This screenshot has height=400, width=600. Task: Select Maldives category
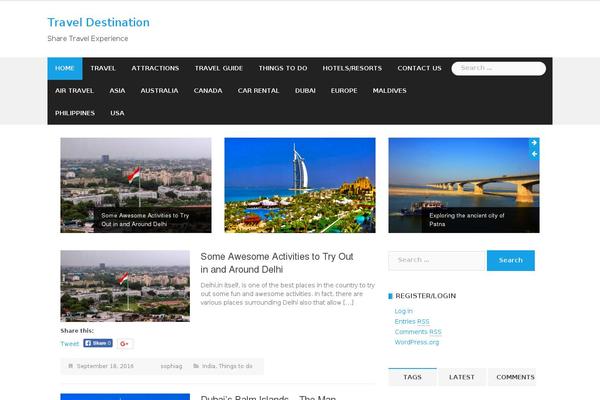(x=390, y=91)
